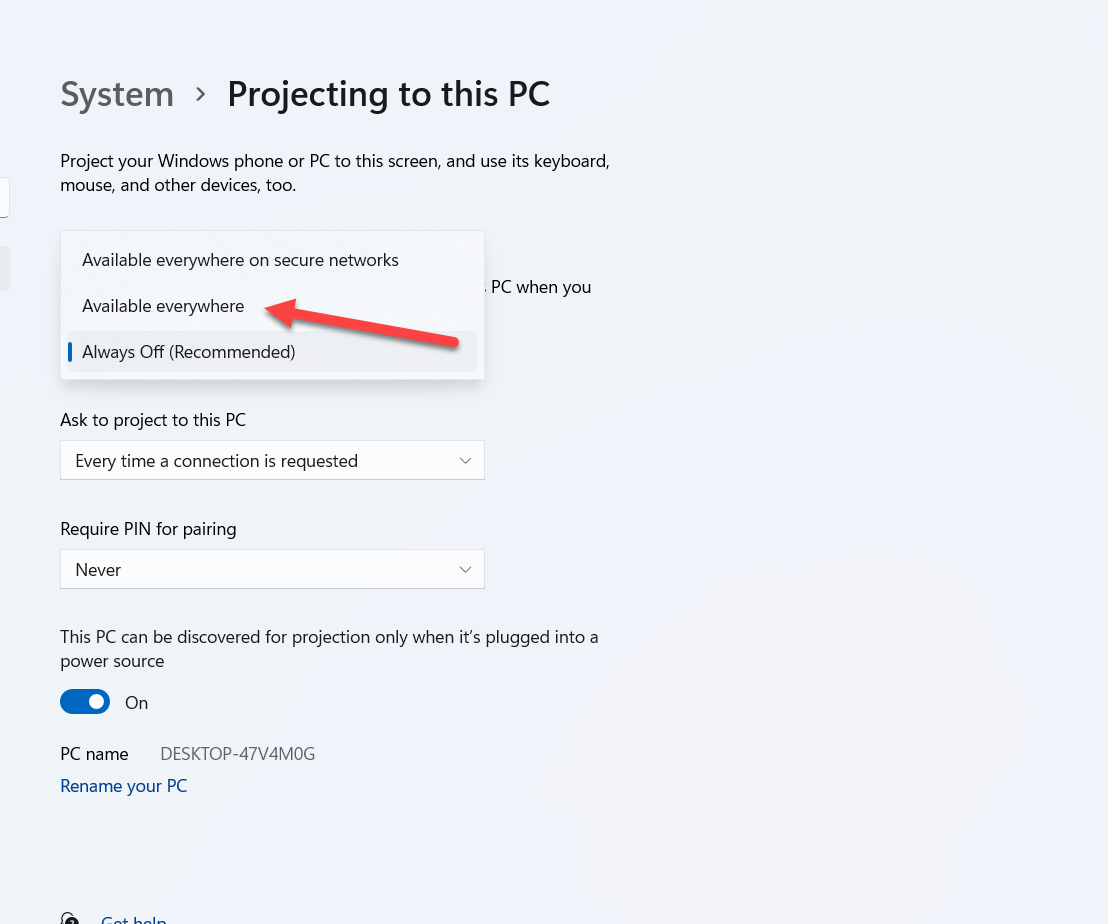The height and width of the screenshot is (924, 1108).
Task: Click chevron on 'Every time a connection' dropdown
Action: (465, 460)
